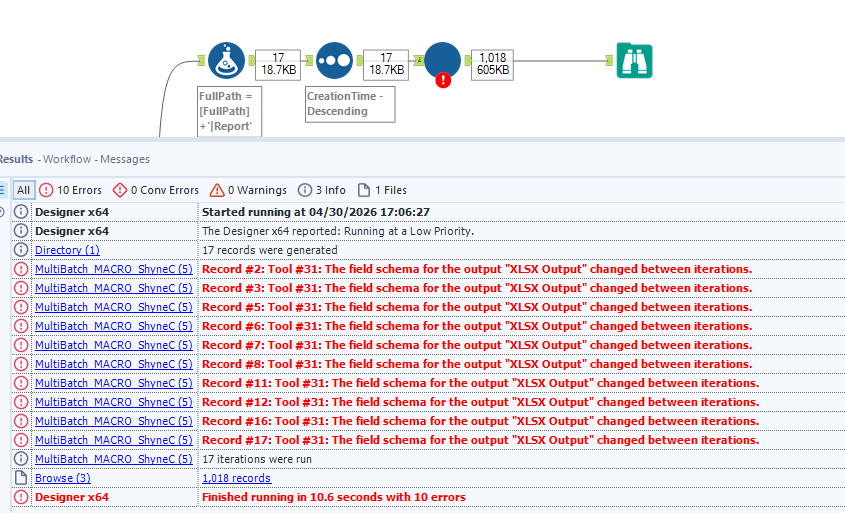Click the error icon on the Finished running row
This screenshot has height=513, width=845.
21,497
